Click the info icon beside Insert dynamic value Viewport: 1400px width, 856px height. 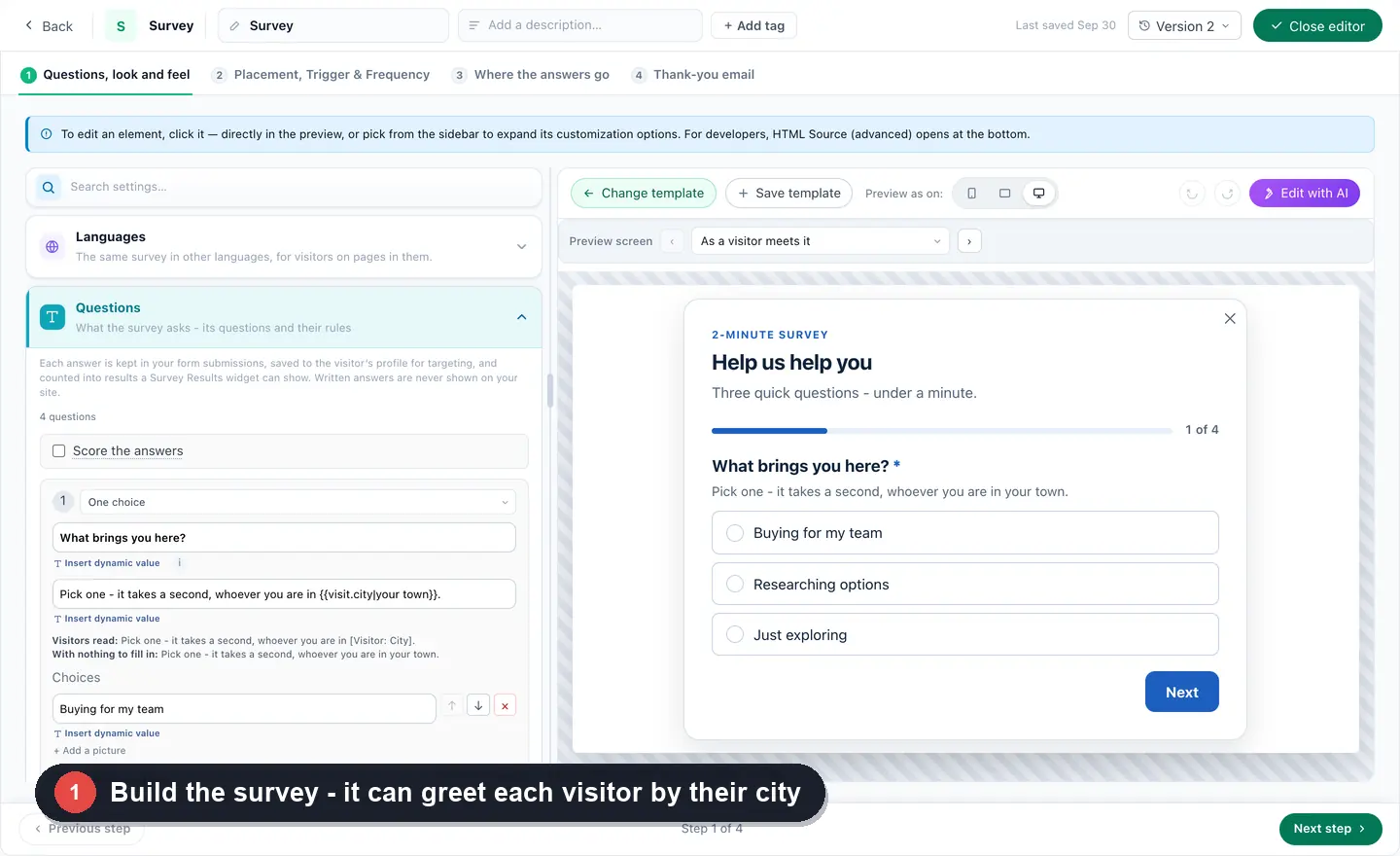179,563
